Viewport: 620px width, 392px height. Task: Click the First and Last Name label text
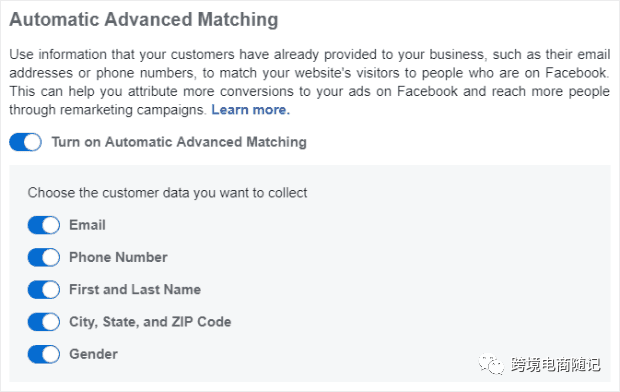pyautogui.click(x=135, y=290)
